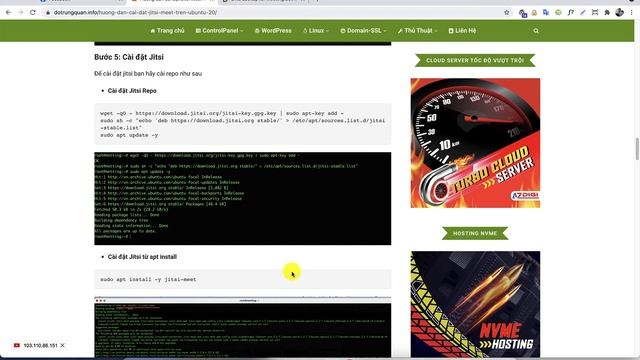640x360 pixels.
Task: Click the translate extension icon
Action: [546, 12]
